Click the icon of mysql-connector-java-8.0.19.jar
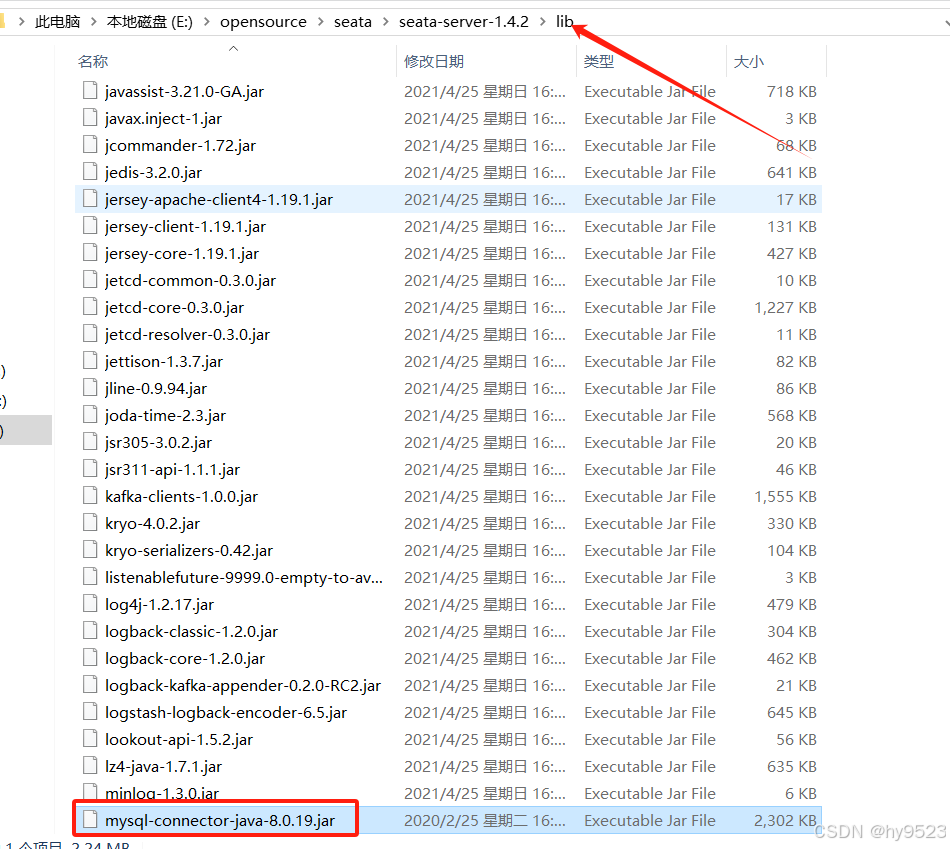The width and height of the screenshot is (950, 849). tap(90, 820)
